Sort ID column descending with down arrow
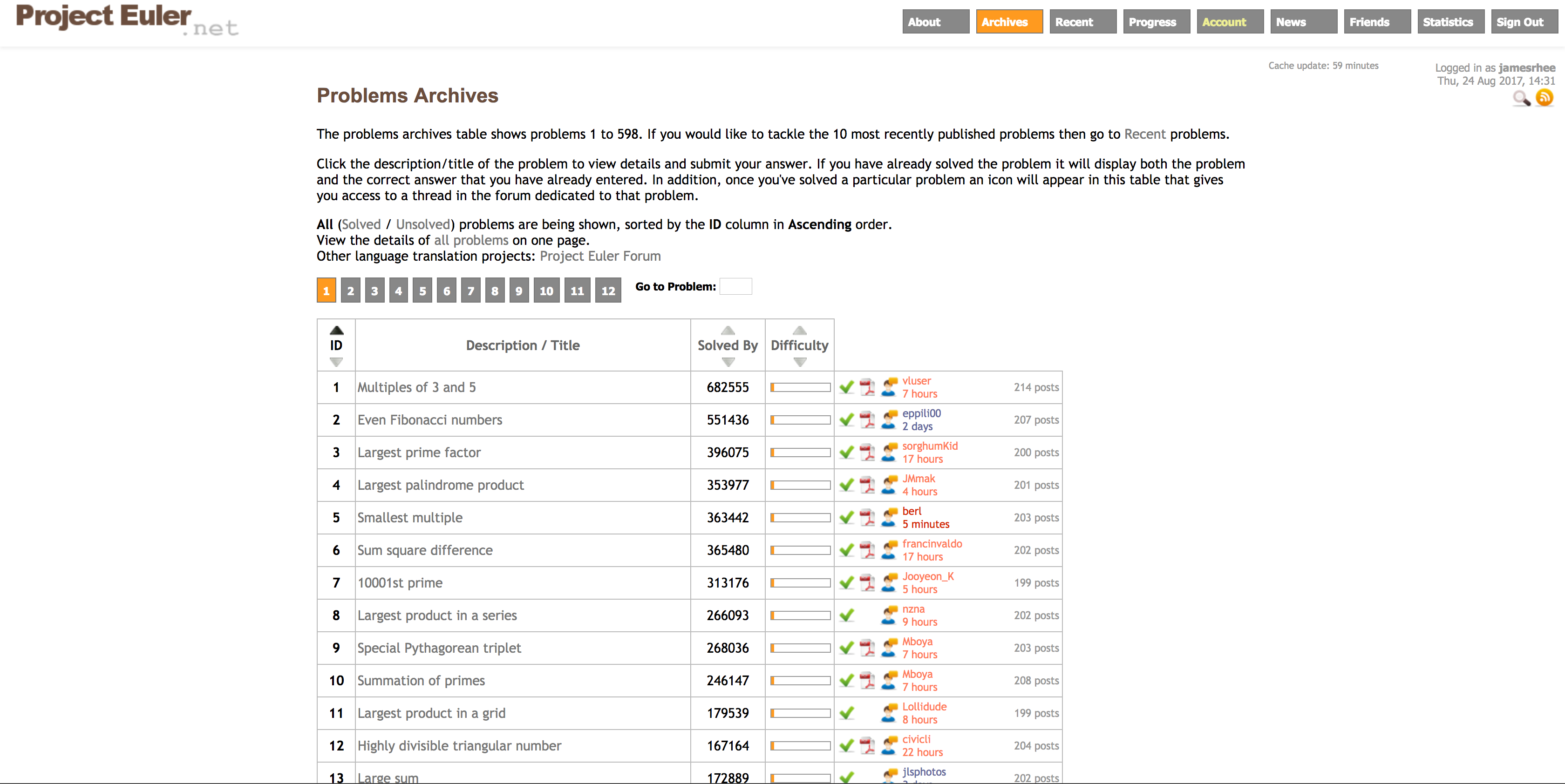The image size is (1565, 784). 337,362
